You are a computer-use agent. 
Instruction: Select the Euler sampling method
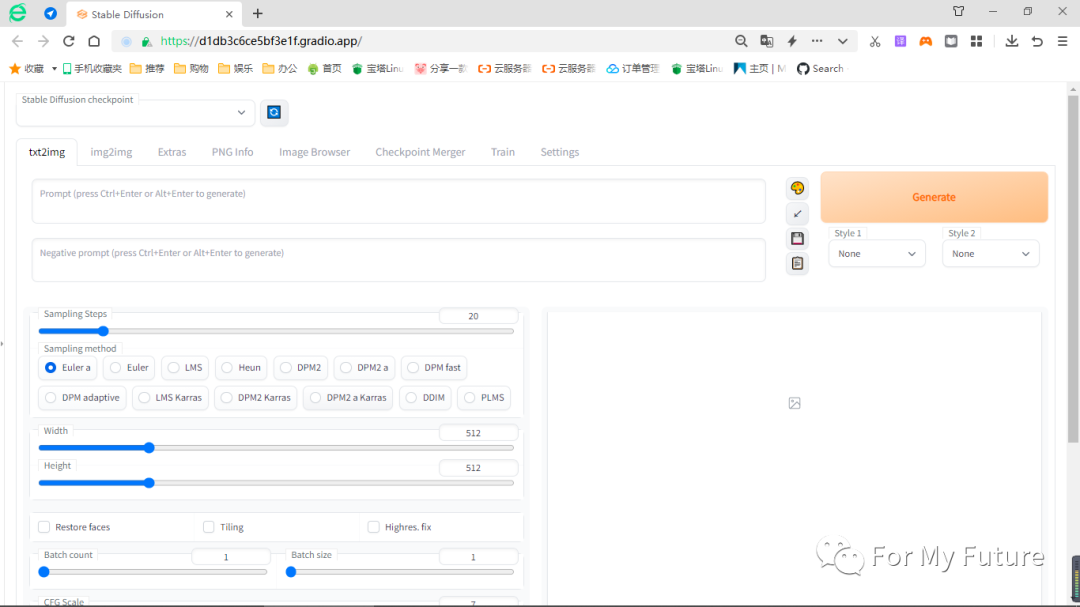(x=129, y=367)
